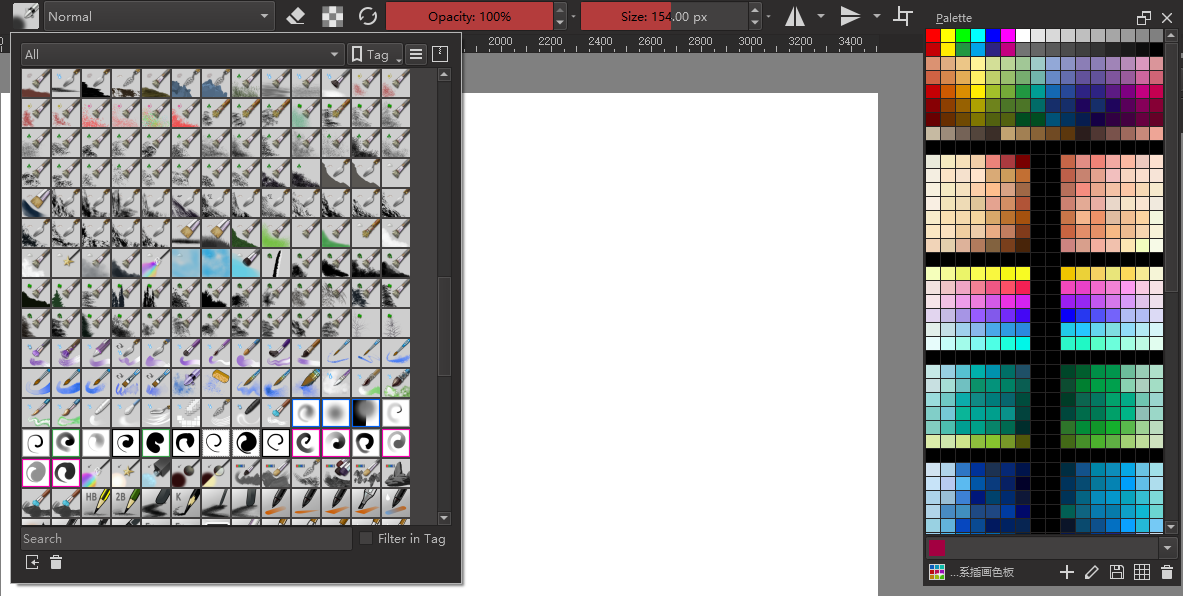Open brush preset display settings menu
The height and width of the screenshot is (596, 1183).
pyautogui.click(x=416, y=54)
